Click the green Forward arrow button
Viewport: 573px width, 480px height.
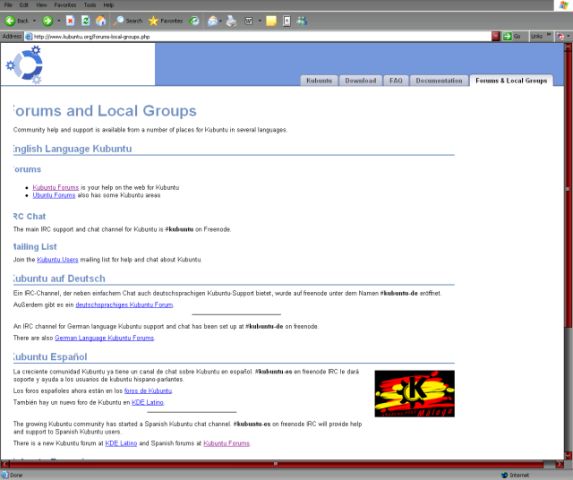point(48,21)
